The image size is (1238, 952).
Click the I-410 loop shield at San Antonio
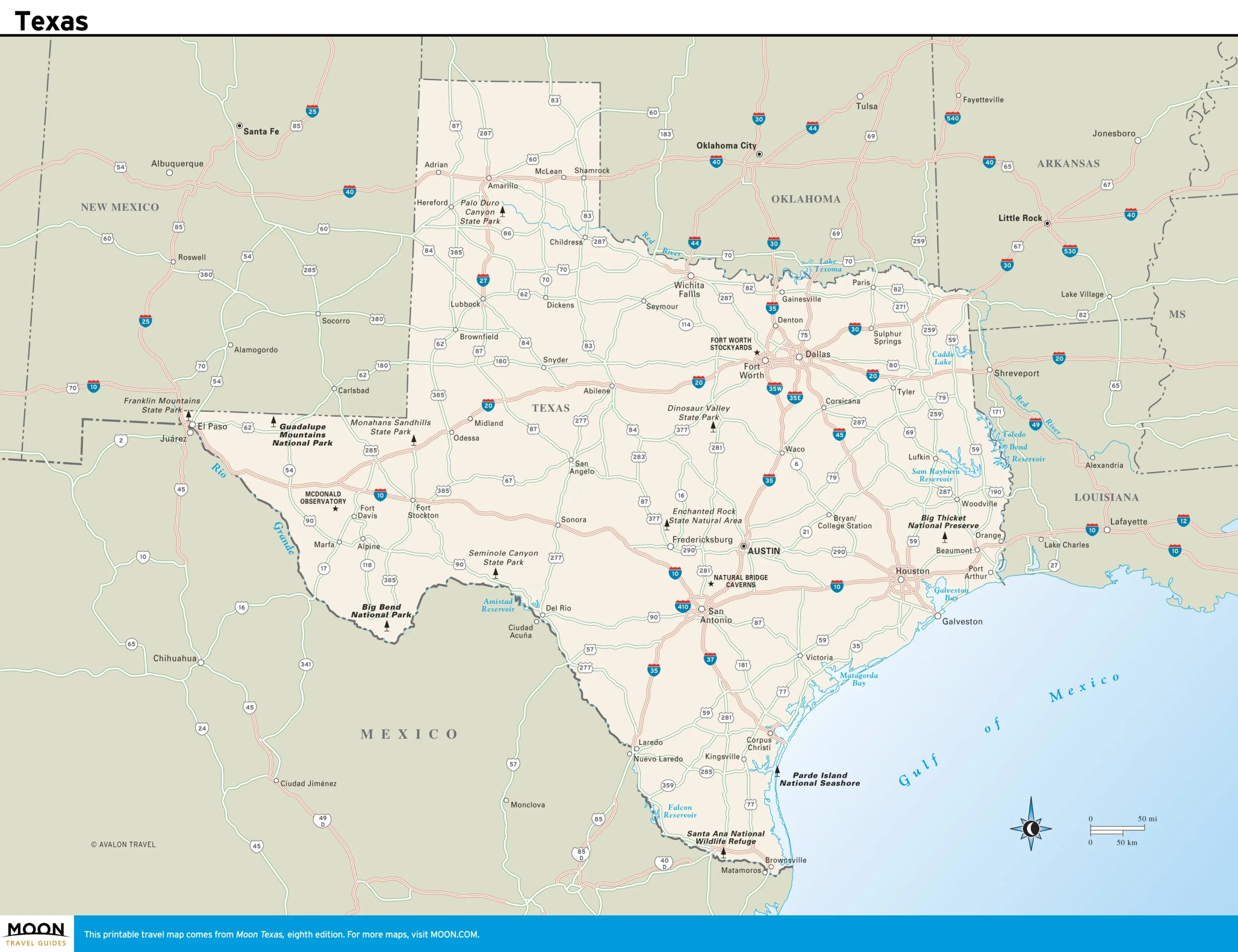[683, 606]
